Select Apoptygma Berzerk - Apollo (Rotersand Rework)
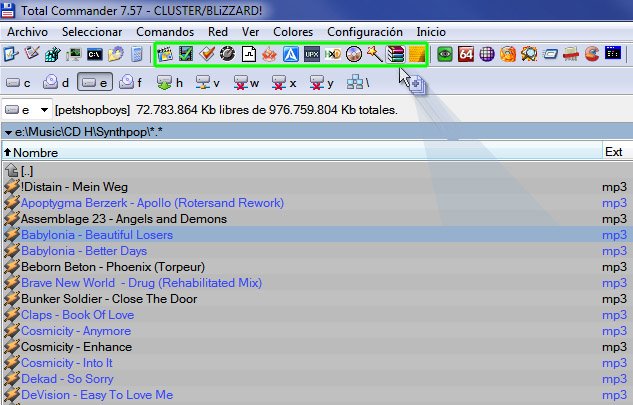The image size is (633, 405). click(x=316, y=203)
